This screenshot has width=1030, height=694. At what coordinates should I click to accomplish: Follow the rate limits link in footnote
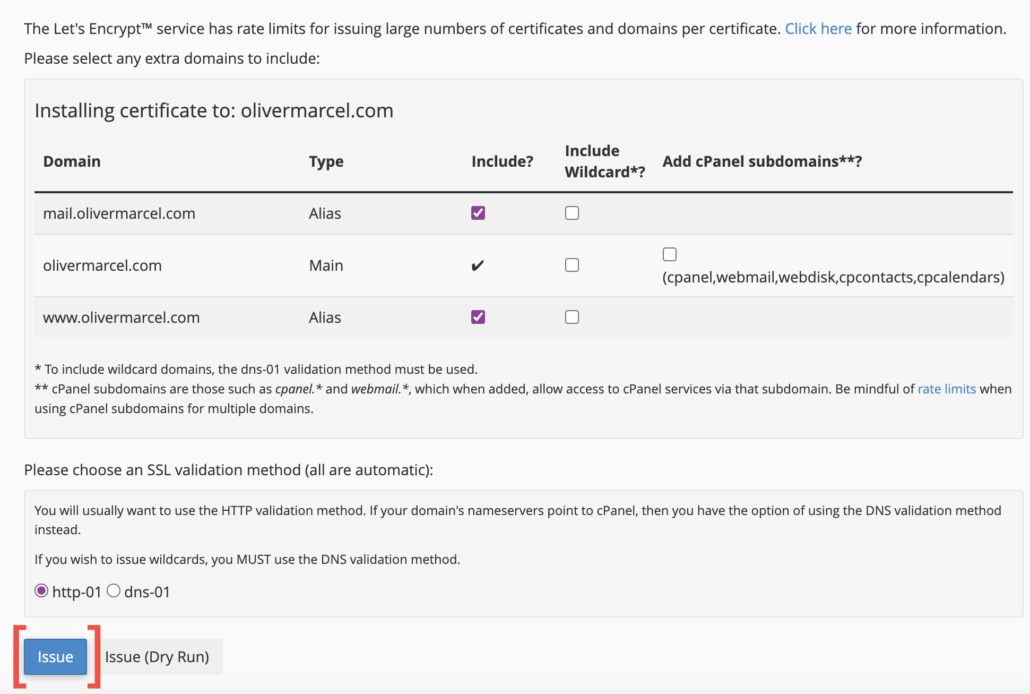[947, 389]
